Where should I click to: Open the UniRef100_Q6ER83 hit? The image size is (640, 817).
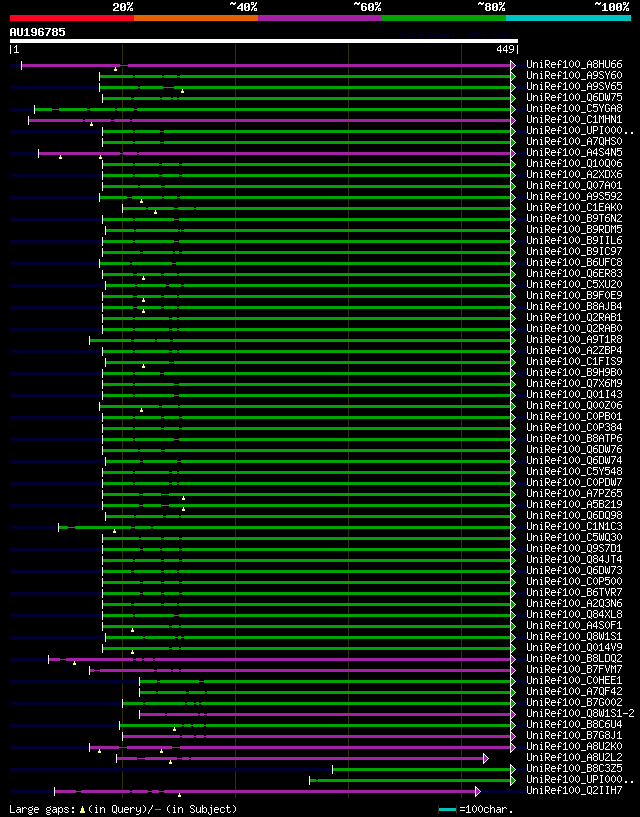(x=574, y=274)
